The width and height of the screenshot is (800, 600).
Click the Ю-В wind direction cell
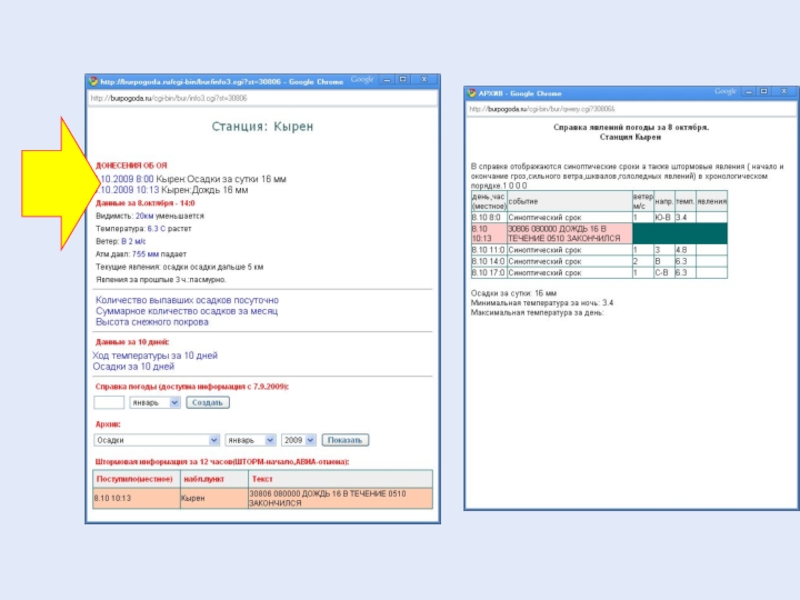point(664,217)
